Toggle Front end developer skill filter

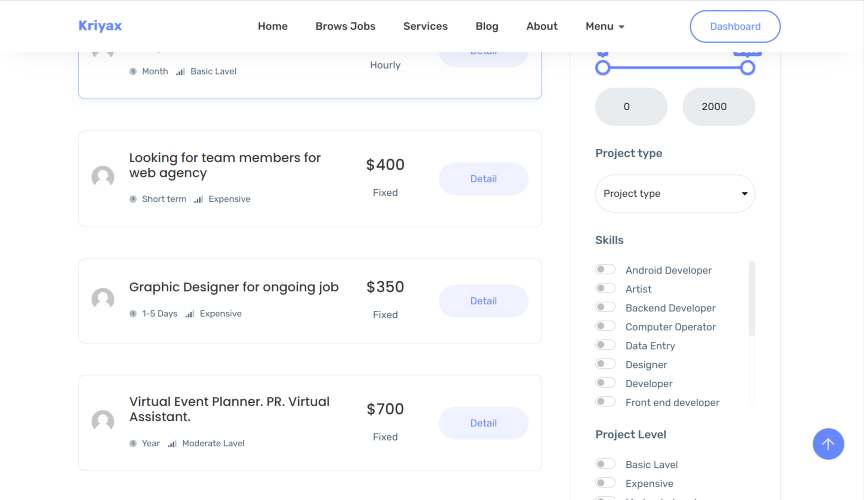[605, 401]
